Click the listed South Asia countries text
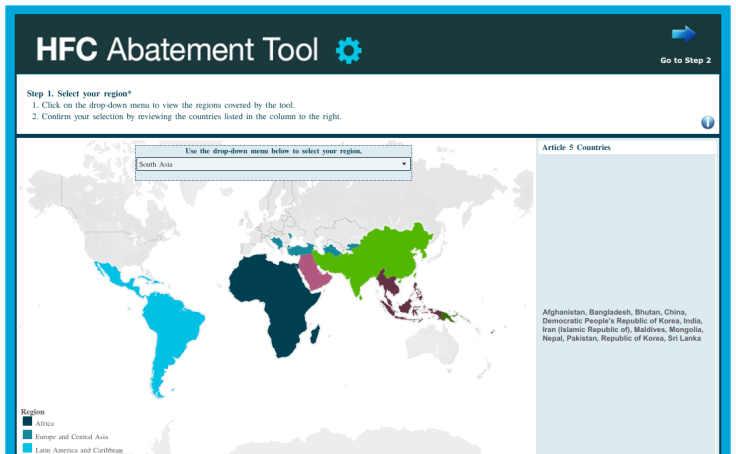The image size is (736, 454). 622,325
